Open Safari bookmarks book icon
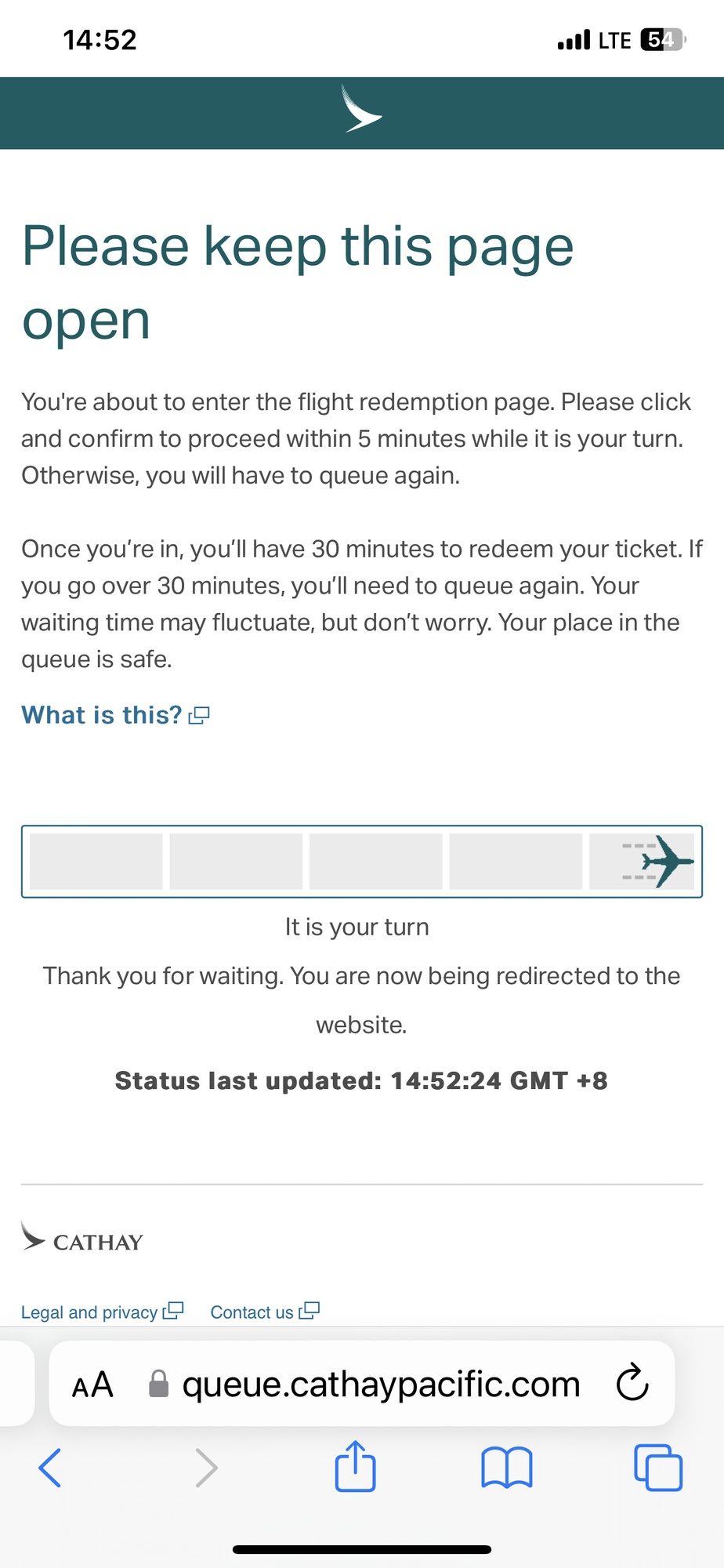Screen dimensions: 724x1568 click(x=507, y=1468)
